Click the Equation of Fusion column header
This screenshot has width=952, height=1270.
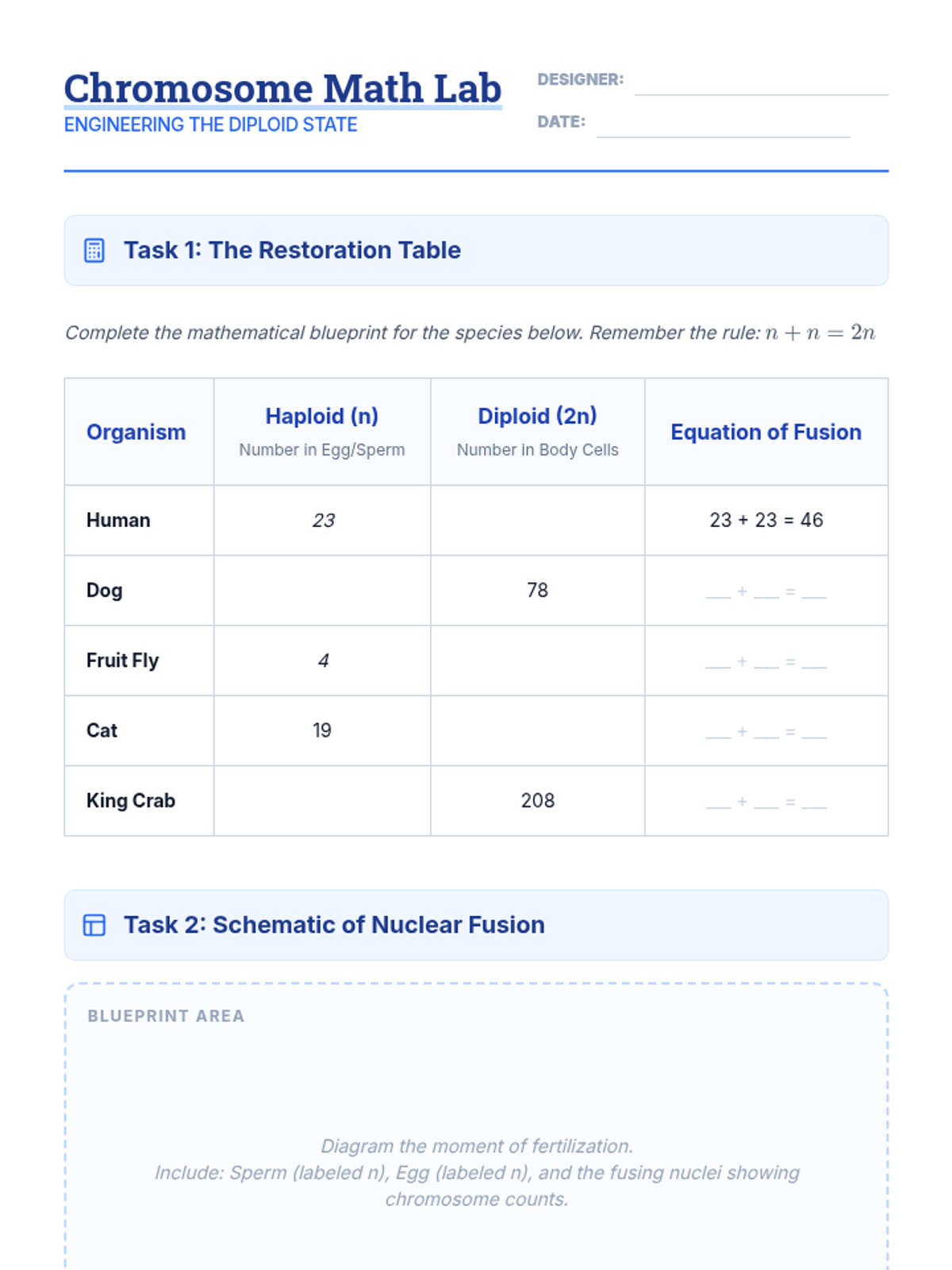[766, 432]
